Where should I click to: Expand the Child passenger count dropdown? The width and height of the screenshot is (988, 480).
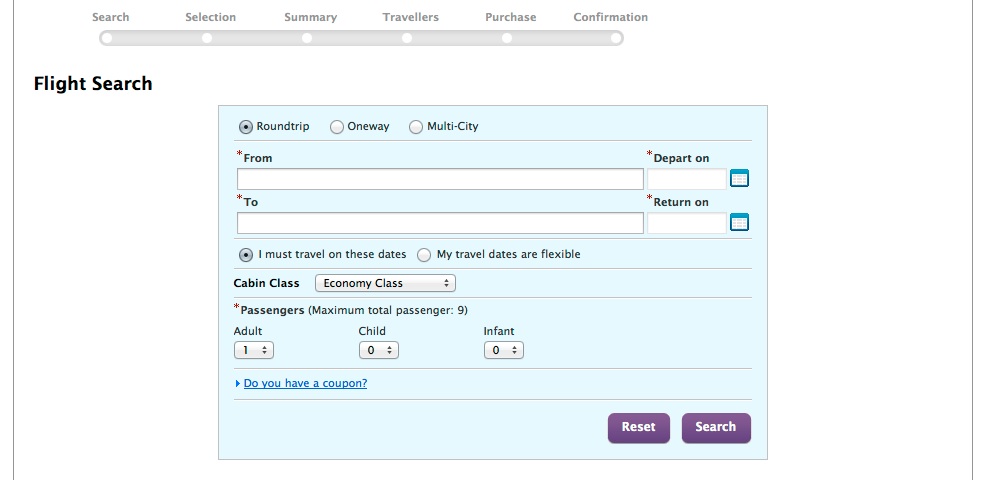[x=378, y=351]
